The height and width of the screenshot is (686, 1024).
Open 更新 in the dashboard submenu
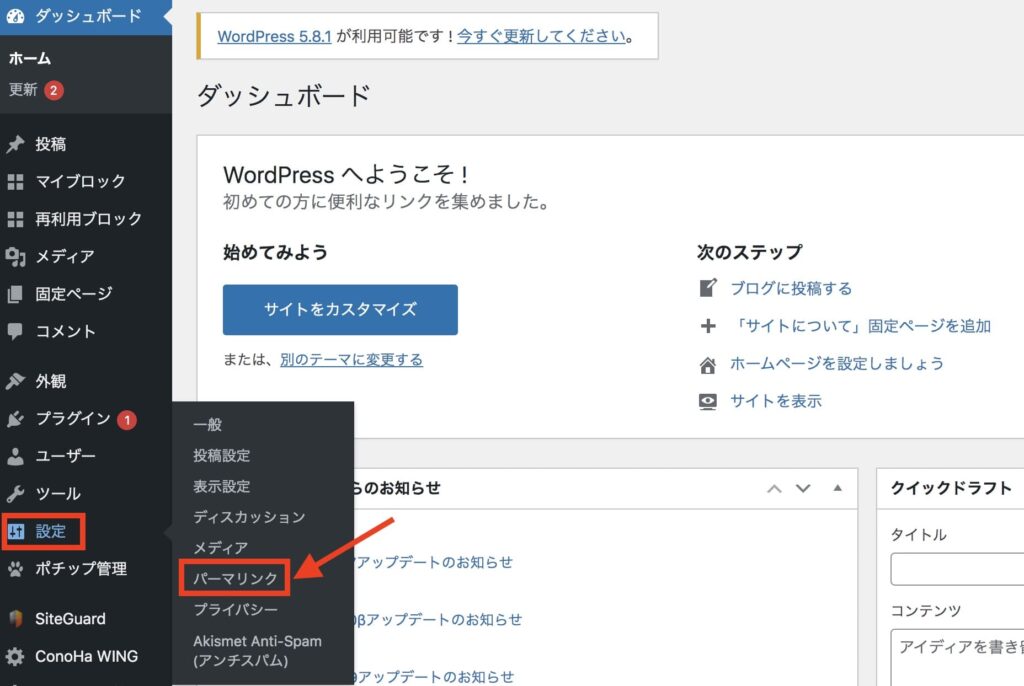tap(23, 90)
